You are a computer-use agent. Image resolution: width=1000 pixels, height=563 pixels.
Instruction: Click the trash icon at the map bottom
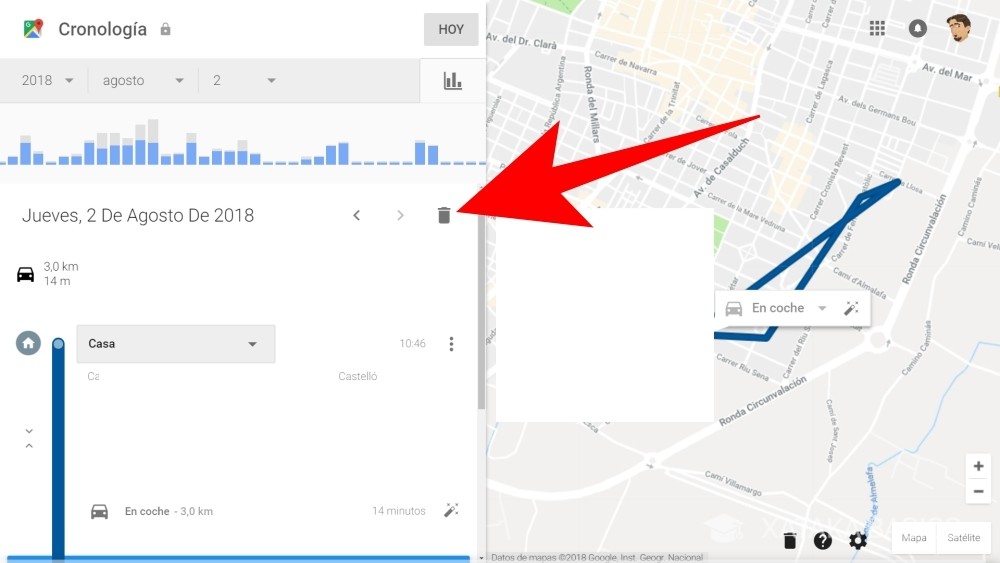click(790, 541)
